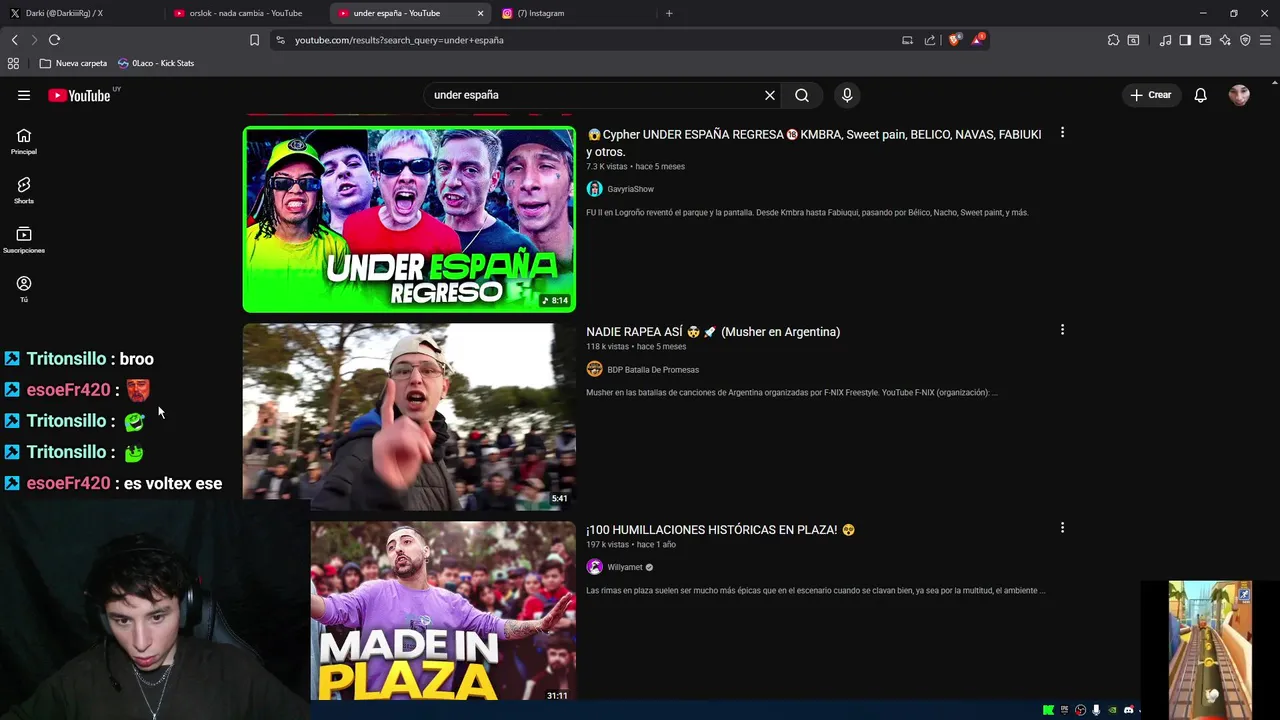Click the magnifier search button
Viewport: 1280px width, 720px height.
coord(802,95)
